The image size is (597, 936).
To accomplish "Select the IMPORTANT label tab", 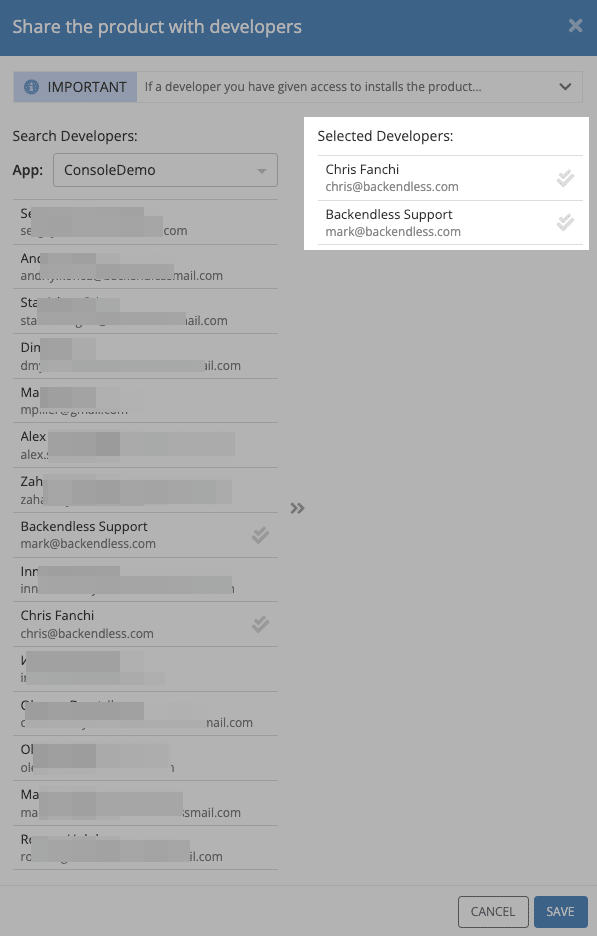I will point(76,87).
